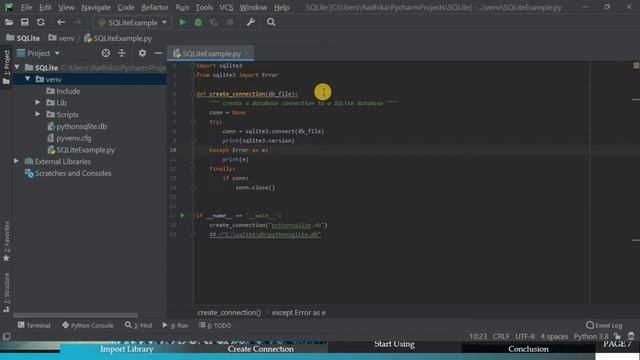Open the VCS menu
The width and height of the screenshot is (640, 360).
[x=226, y=7]
